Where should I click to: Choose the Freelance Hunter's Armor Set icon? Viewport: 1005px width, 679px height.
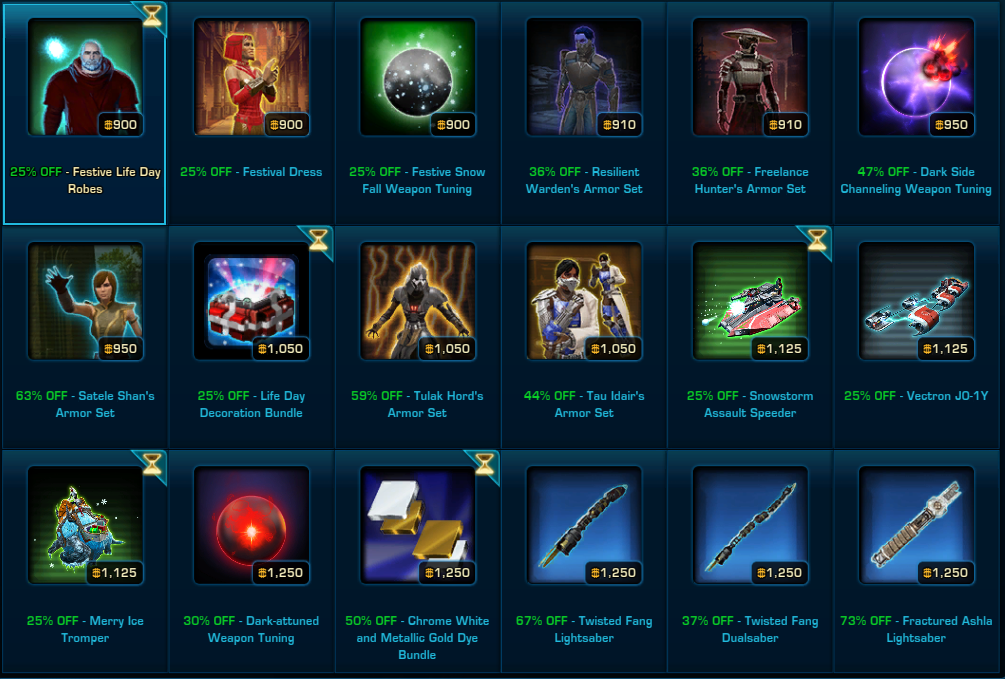[x=750, y=77]
